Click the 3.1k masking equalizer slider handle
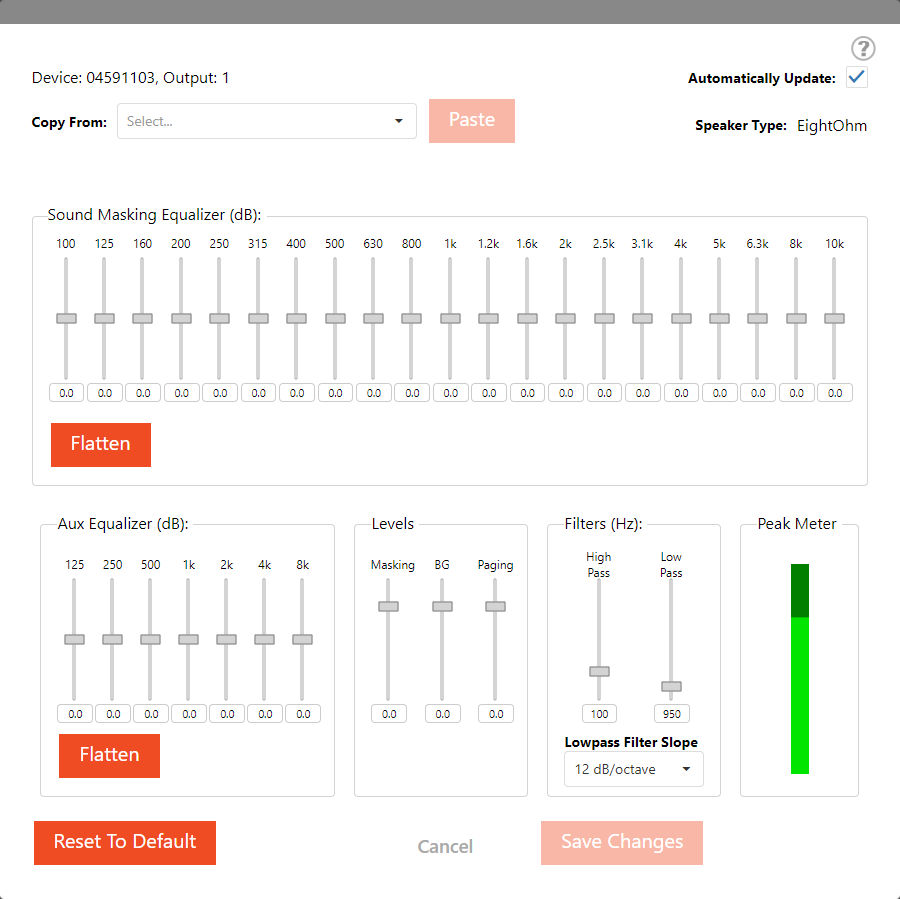The width and height of the screenshot is (900, 899). (642, 319)
